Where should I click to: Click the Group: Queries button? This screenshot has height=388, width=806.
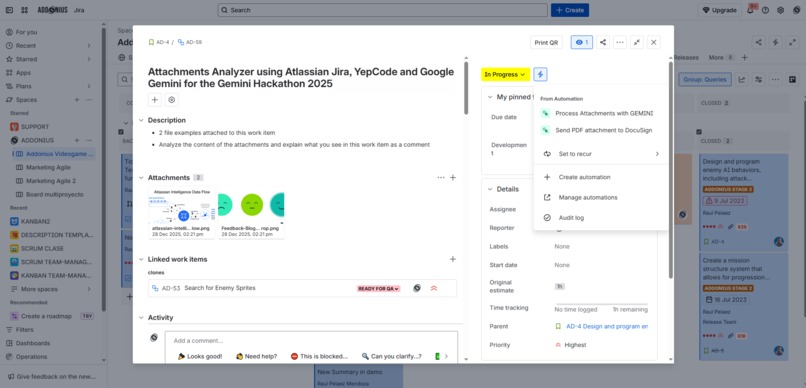[x=705, y=80]
